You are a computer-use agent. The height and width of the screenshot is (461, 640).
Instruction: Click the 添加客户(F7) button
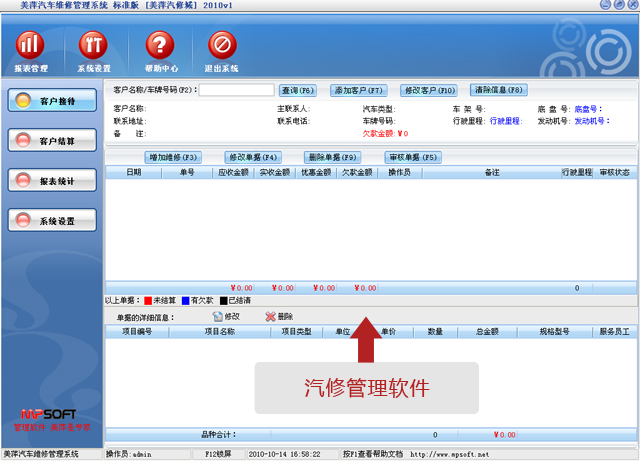pos(358,90)
